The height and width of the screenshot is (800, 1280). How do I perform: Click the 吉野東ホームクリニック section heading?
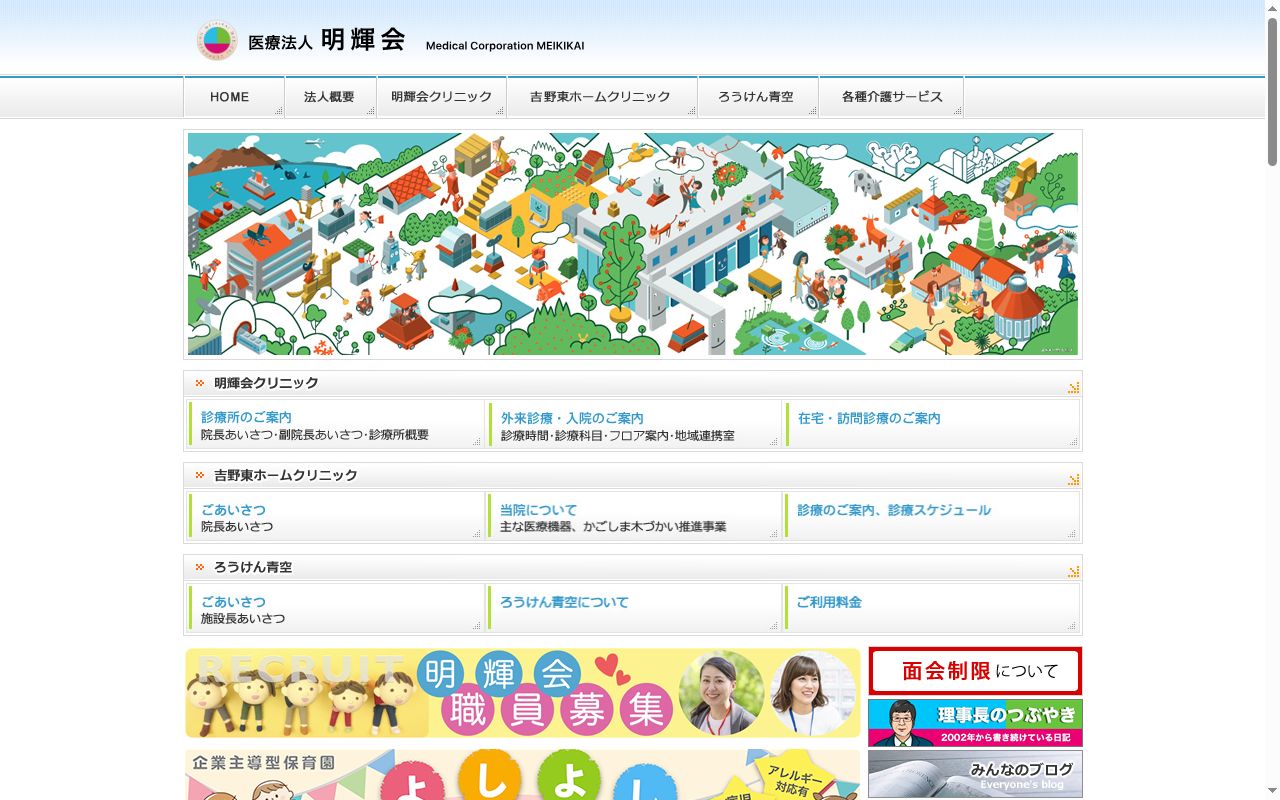click(x=285, y=475)
